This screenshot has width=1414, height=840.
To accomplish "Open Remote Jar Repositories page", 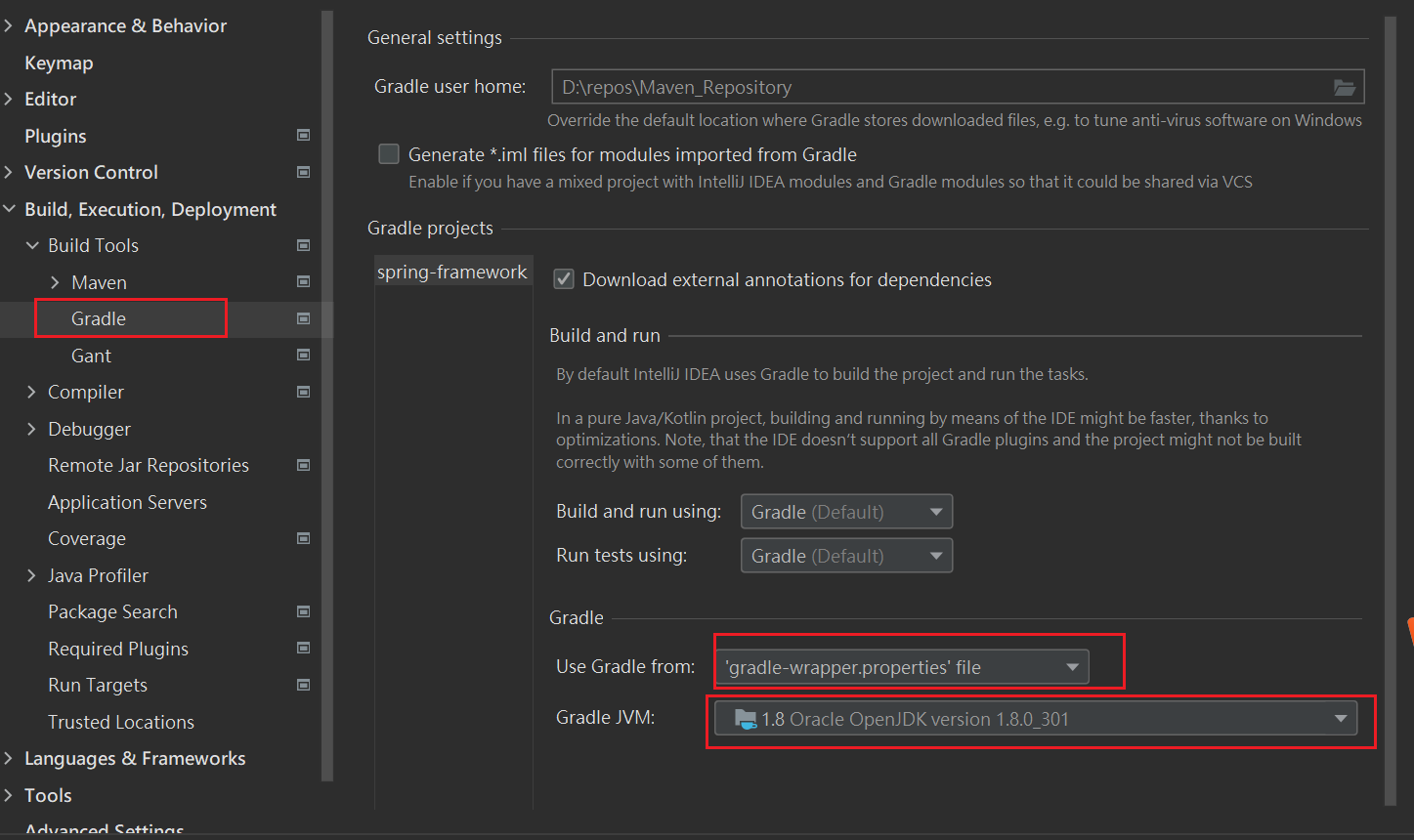I will 149,465.
